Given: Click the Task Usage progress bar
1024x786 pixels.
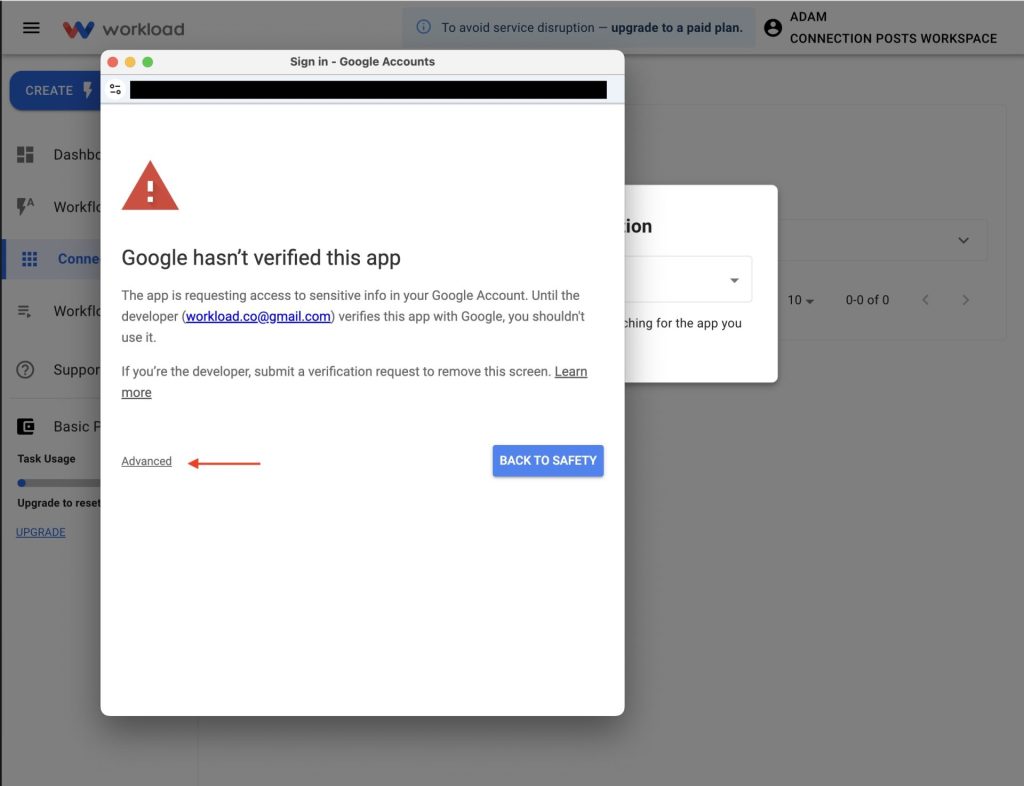Looking at the screenshot, I should pyautogui.click(x=59, y=483).
